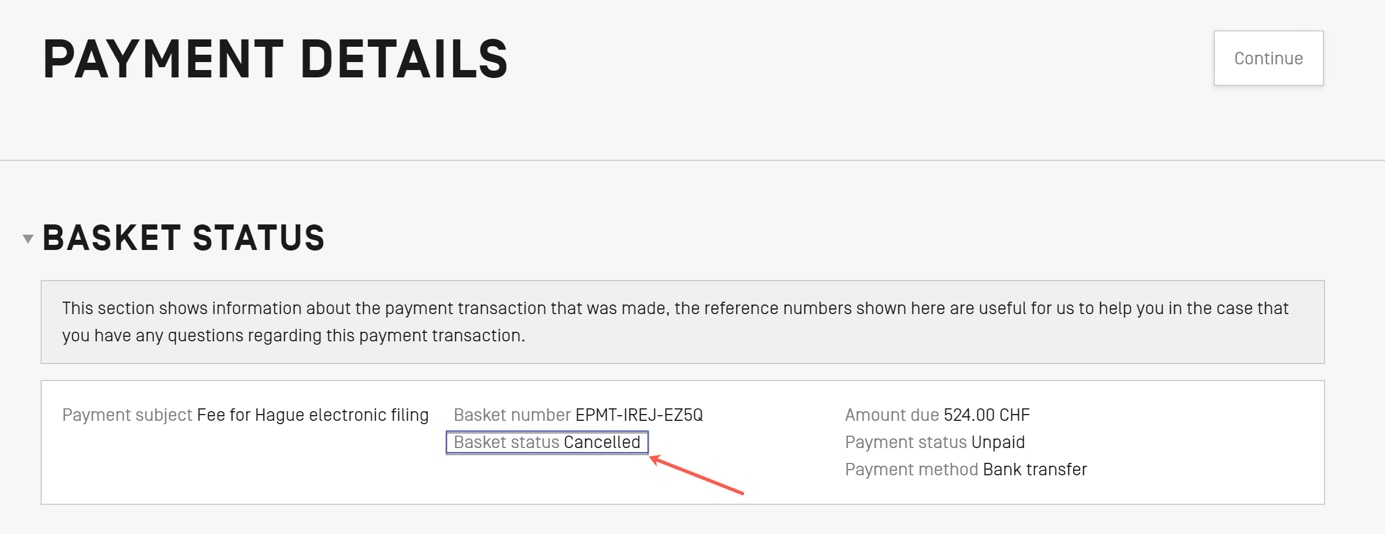The image size is (1385, 534).
Task: Click the notice's second line about questions
Action: (x=293, y=335)
